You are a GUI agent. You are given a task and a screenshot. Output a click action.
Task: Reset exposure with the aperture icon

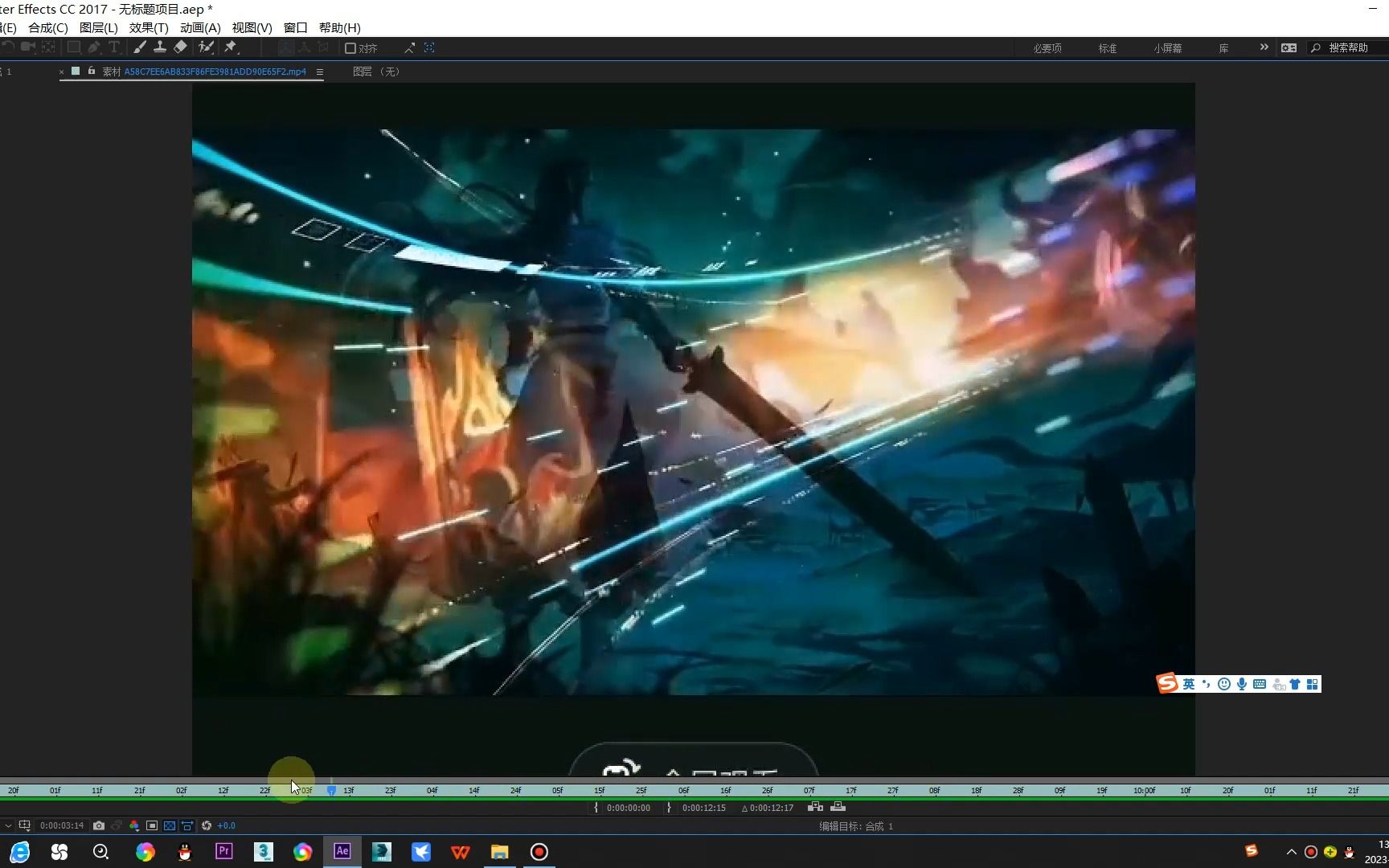coord(207,825)
